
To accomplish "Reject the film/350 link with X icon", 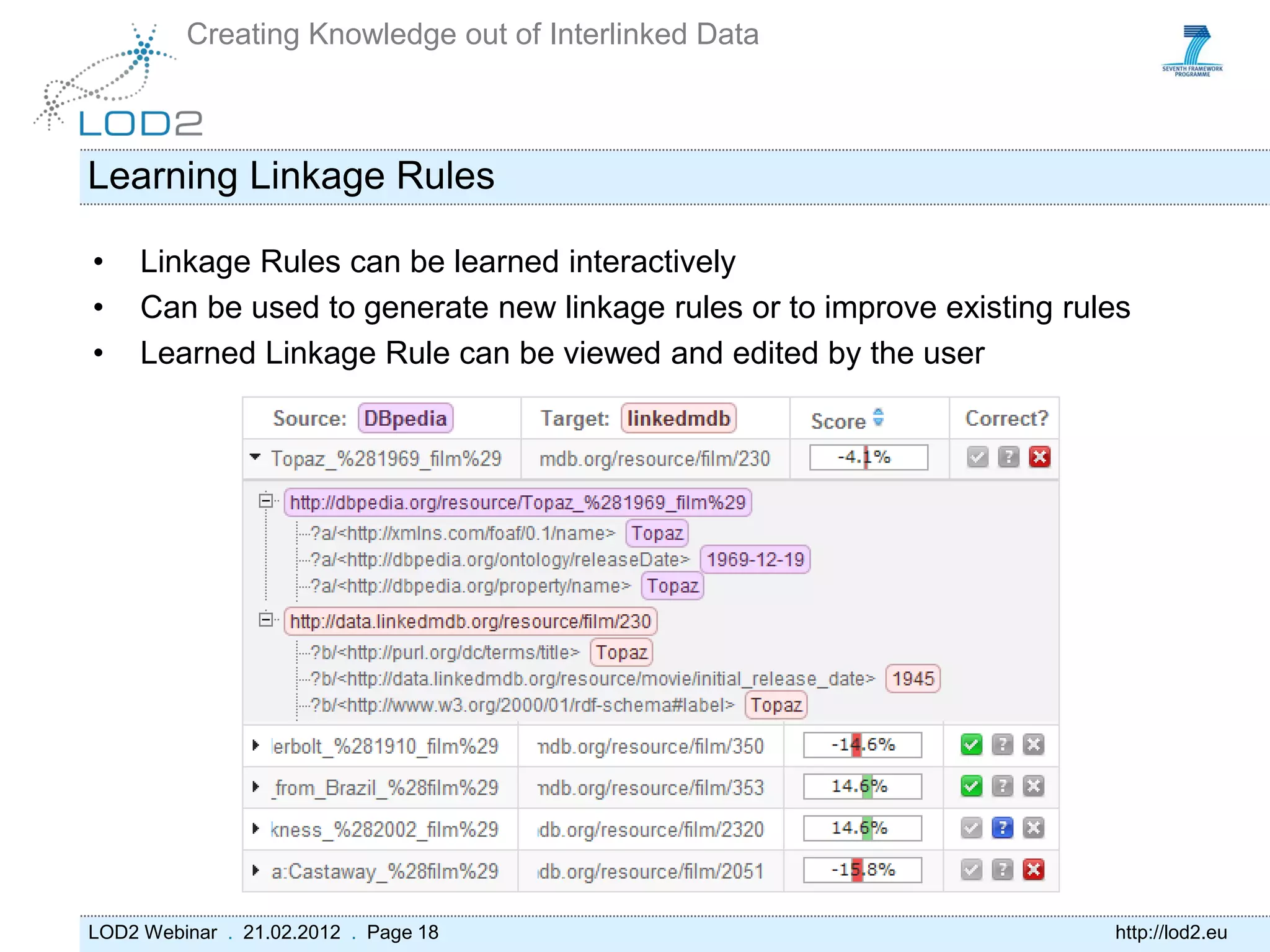I will [1034, 744].
